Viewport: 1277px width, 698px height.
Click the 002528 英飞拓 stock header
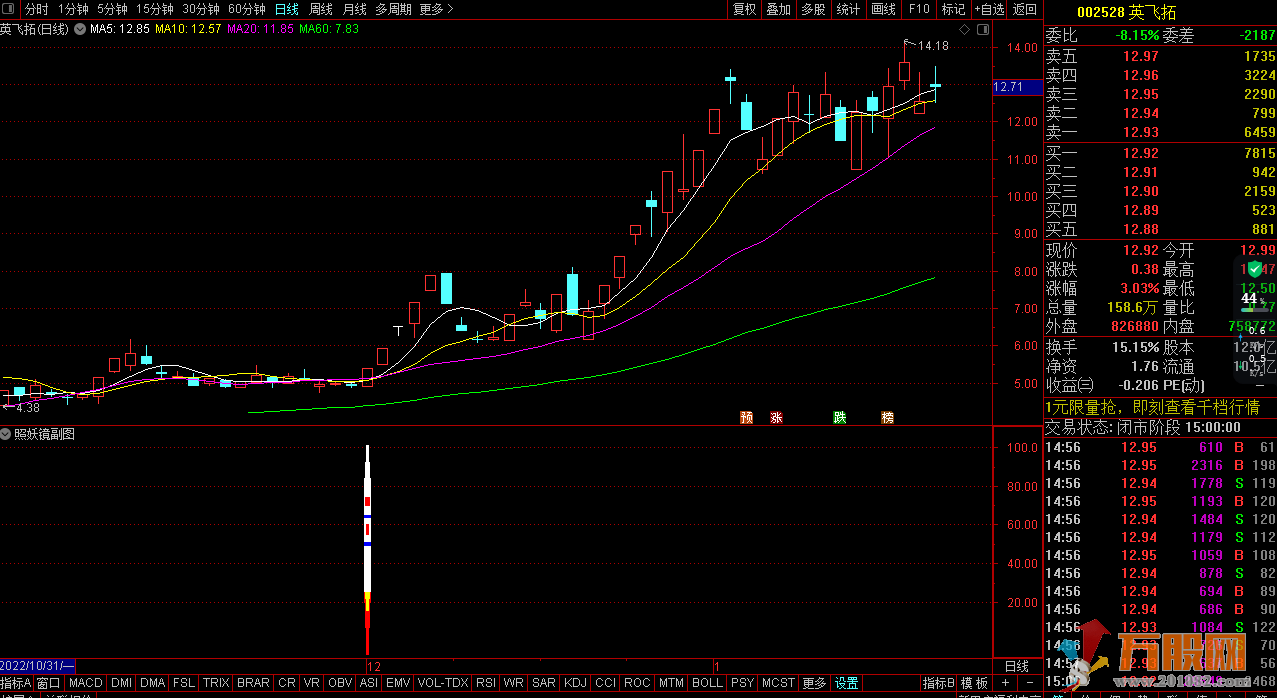point(1129,12)
